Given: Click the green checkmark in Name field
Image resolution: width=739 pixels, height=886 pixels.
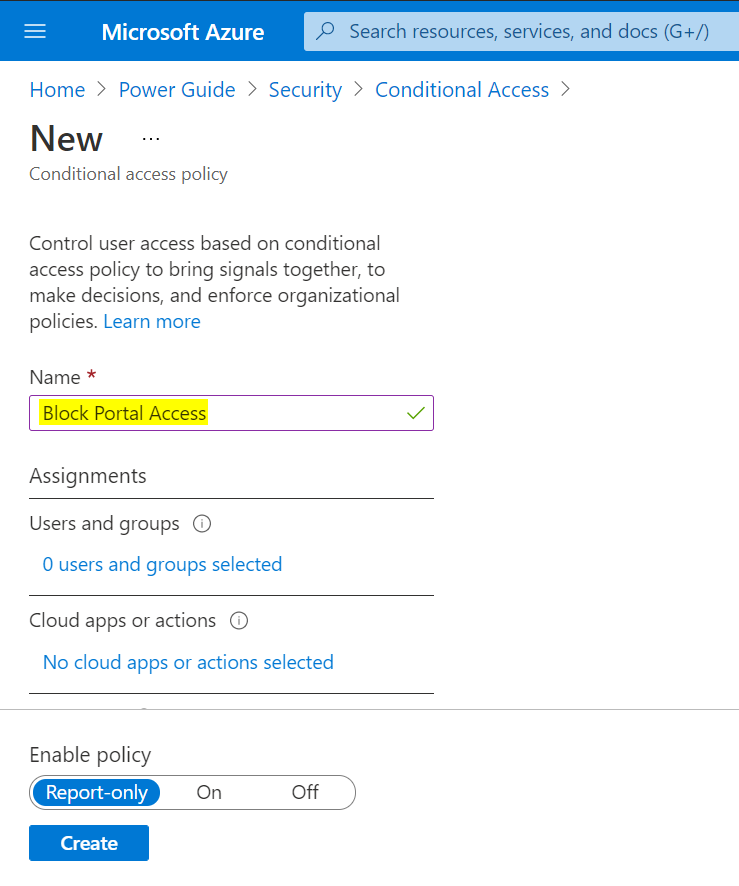Looking at the screenshot, I should 416,413.
